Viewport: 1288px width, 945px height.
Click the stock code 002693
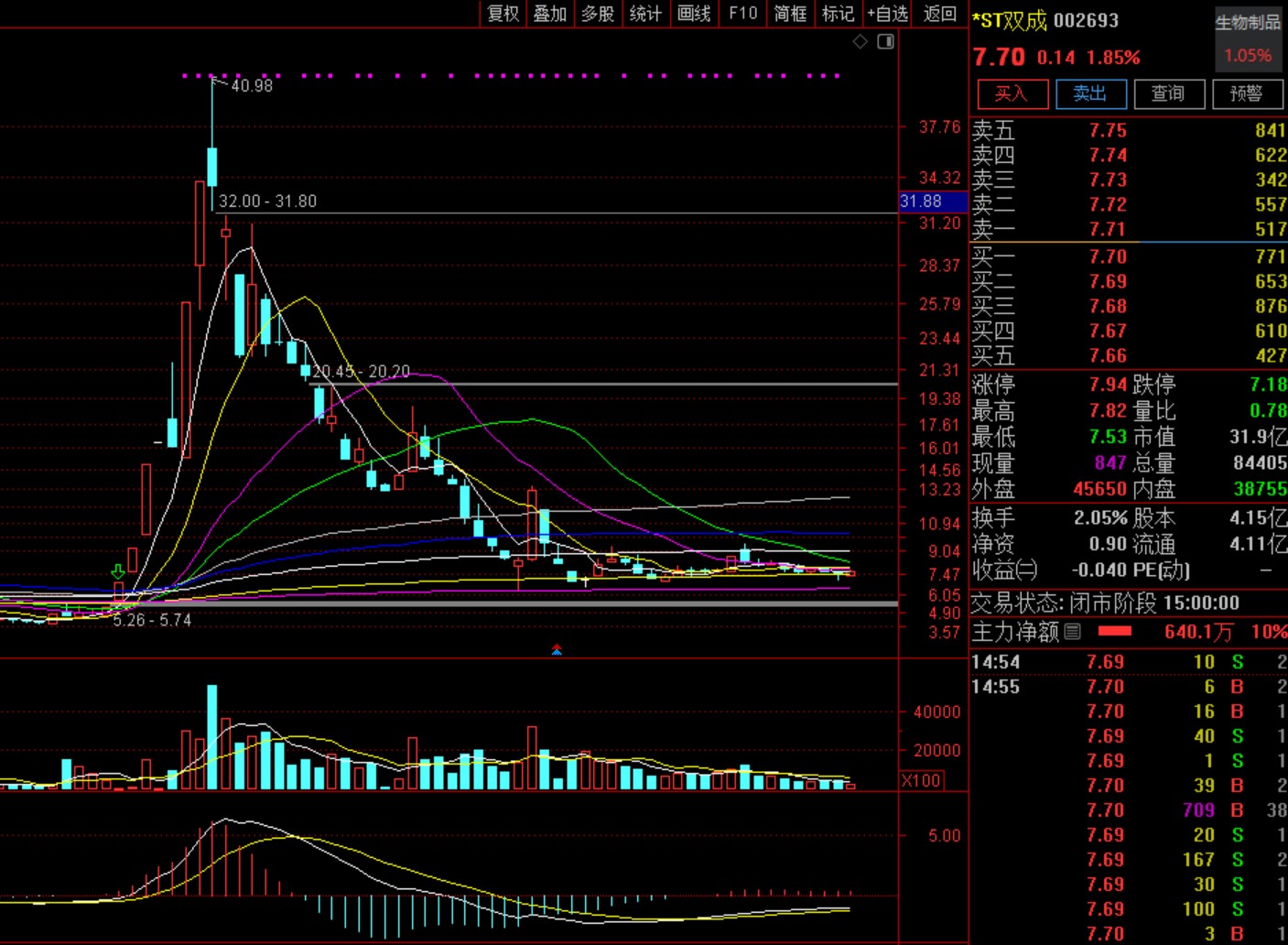pos(1086,20)
